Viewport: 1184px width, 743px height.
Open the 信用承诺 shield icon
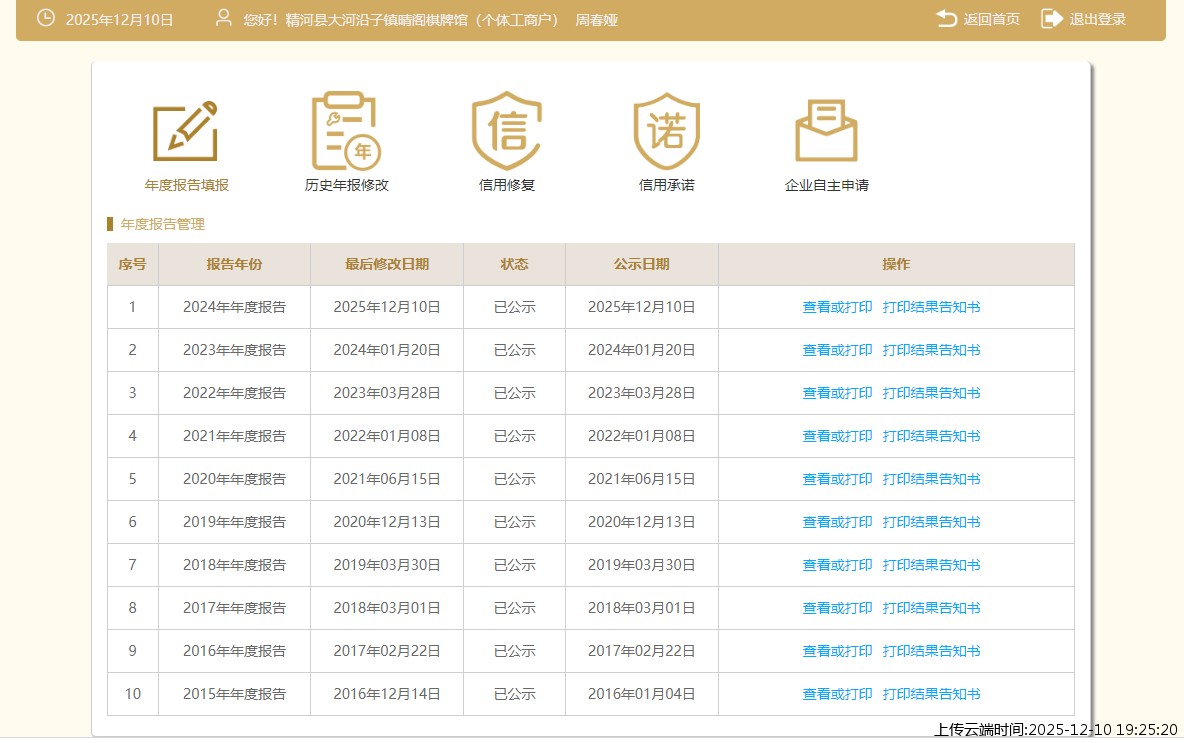(x=666, y=131)
